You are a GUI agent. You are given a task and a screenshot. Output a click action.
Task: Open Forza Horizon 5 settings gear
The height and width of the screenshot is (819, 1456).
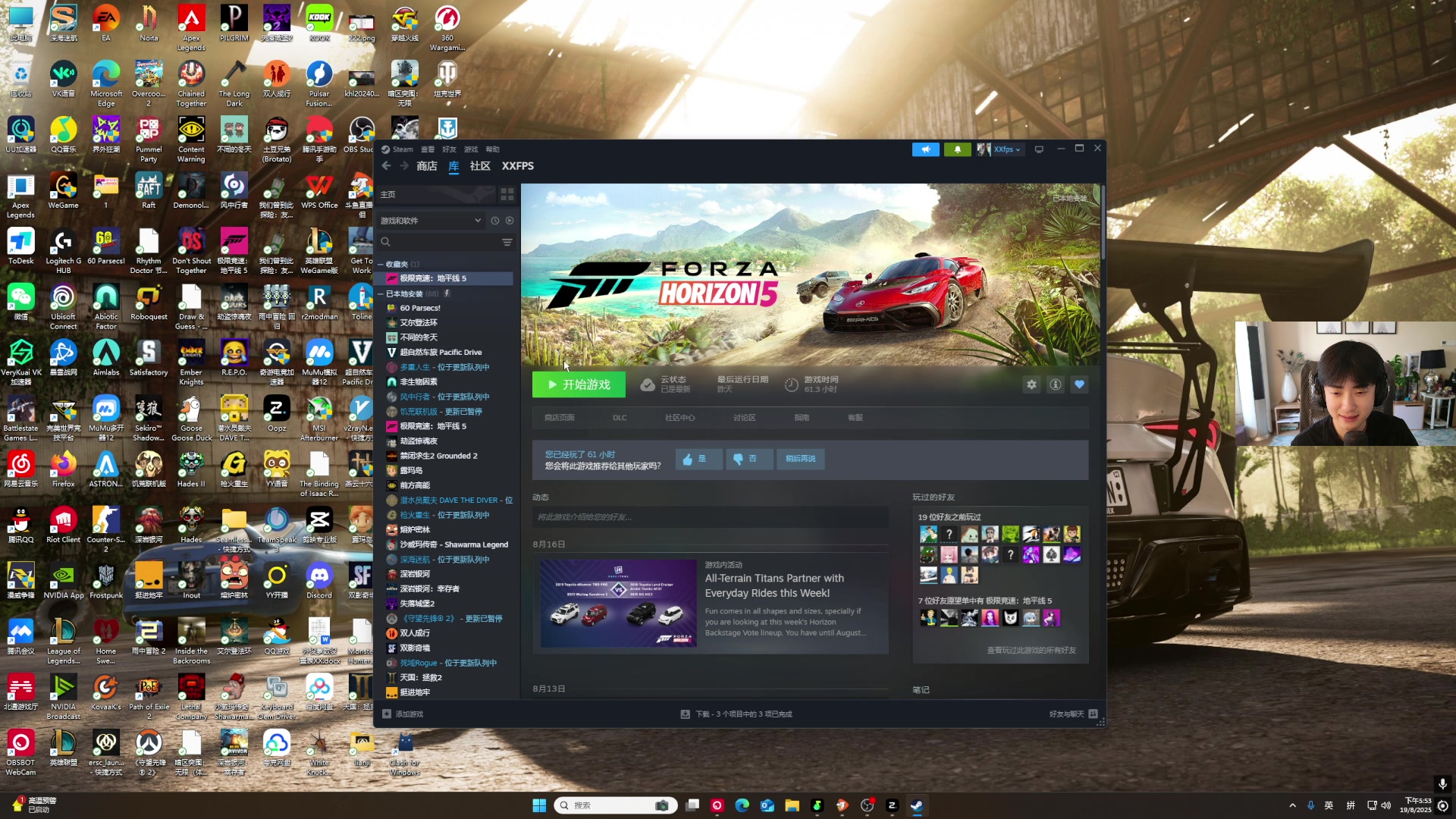[x=1031, y=384]
